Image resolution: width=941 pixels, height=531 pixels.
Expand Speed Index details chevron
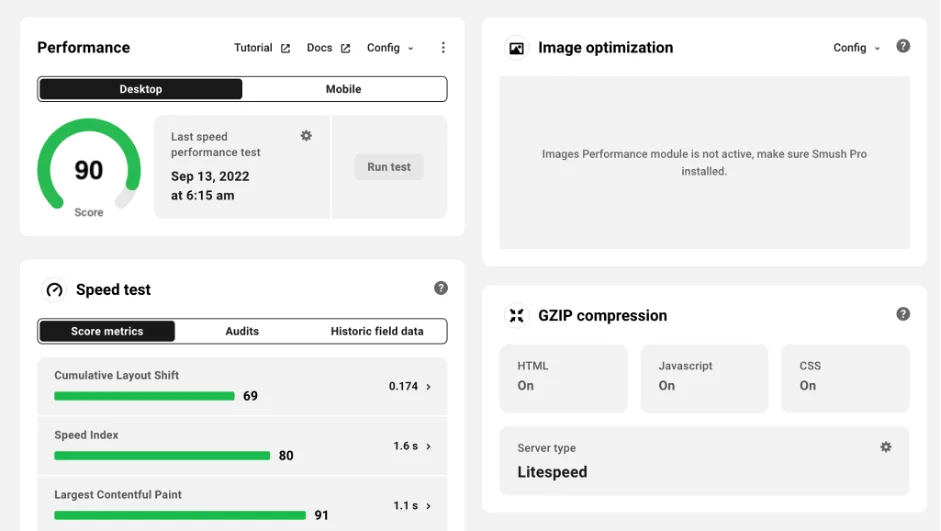coord(428,446)
